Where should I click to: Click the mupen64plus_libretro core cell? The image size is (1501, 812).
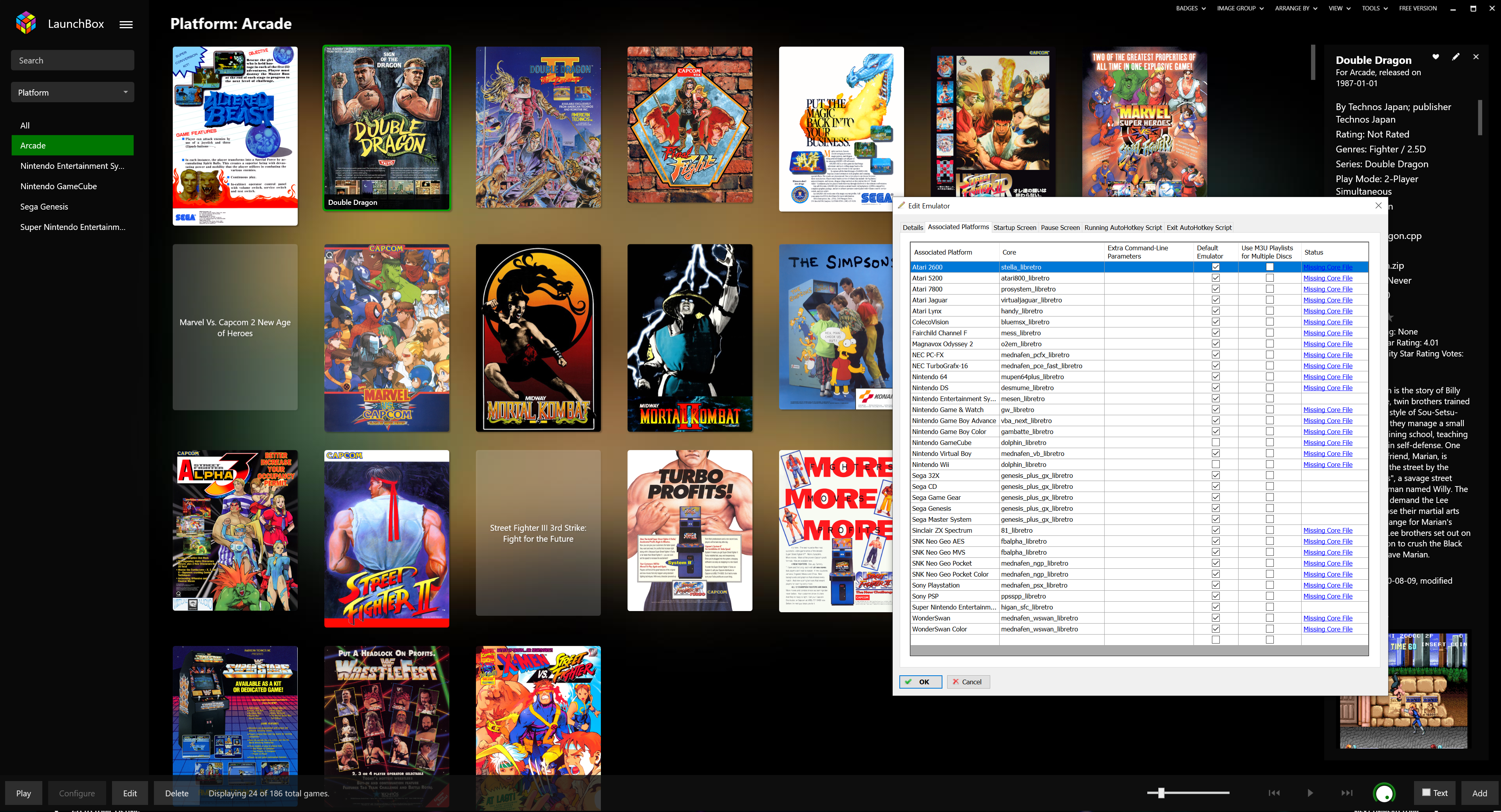point(1052,377)
